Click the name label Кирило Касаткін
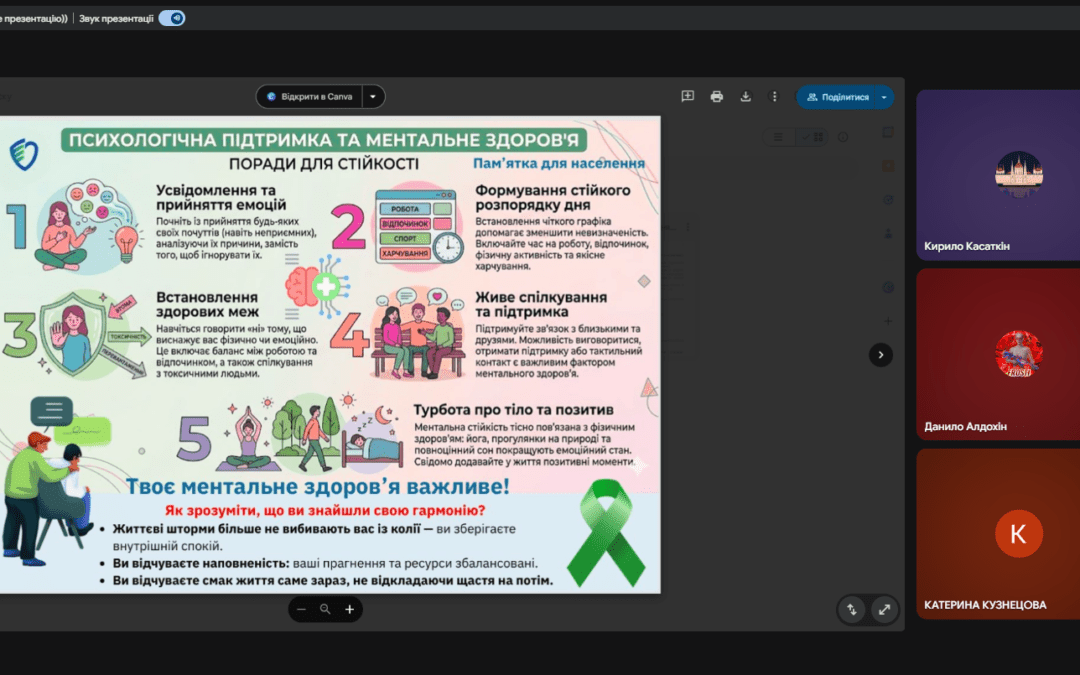Viewport: 1080px width, 675px height. point(967,246)
